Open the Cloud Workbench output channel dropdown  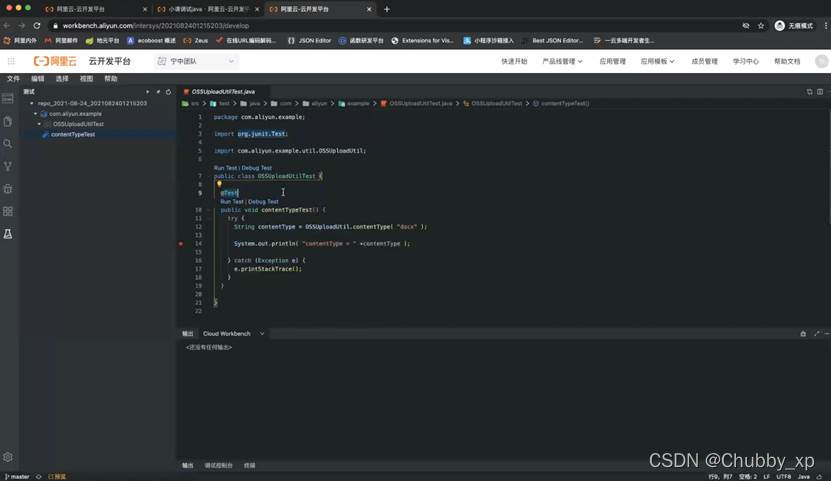coord(234,333)
